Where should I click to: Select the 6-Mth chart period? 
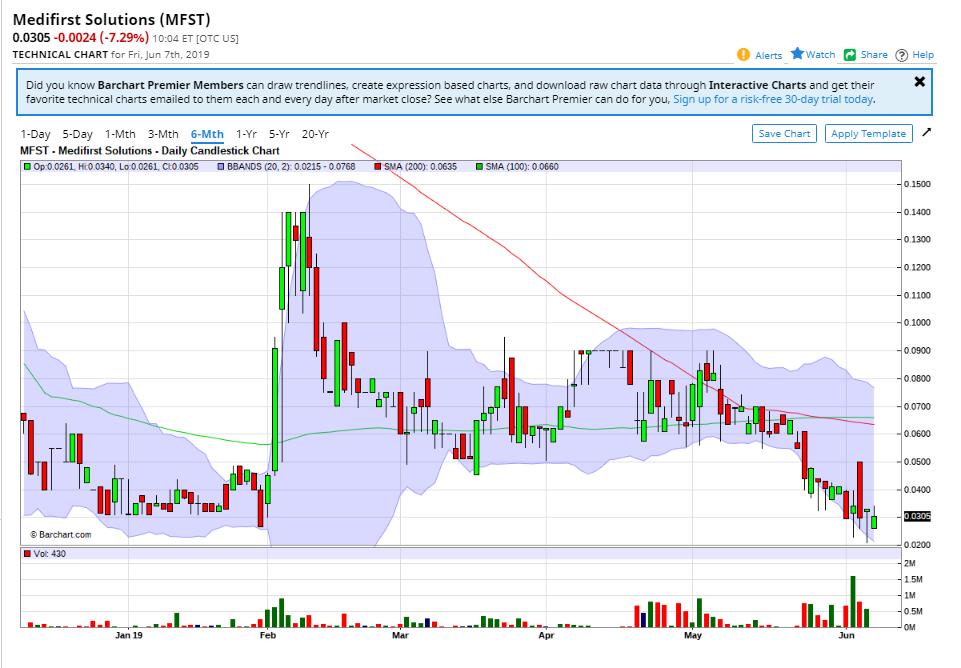(207, 134)
